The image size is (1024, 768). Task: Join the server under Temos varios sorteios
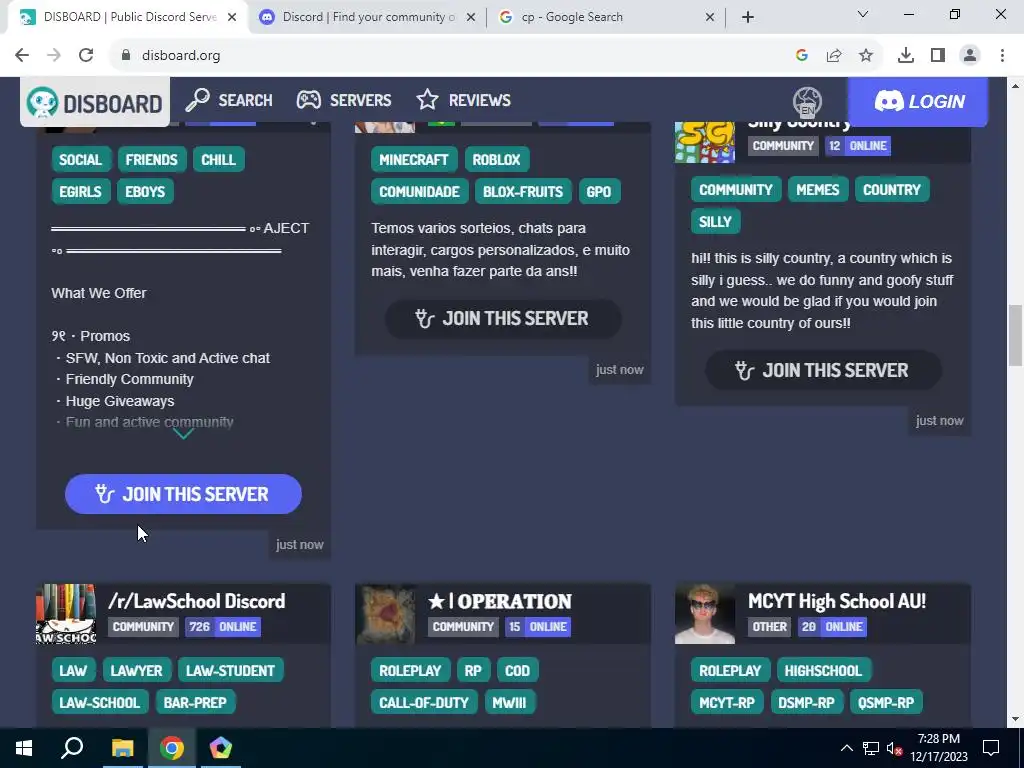coord(503,319)
